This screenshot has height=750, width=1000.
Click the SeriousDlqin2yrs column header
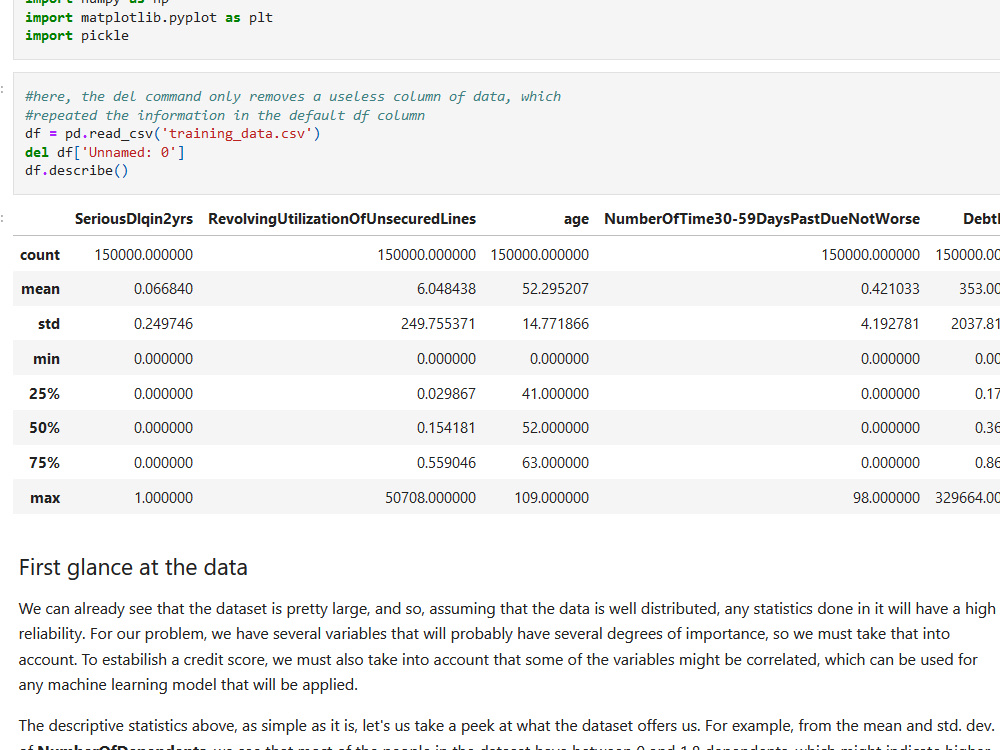[134, 218]
